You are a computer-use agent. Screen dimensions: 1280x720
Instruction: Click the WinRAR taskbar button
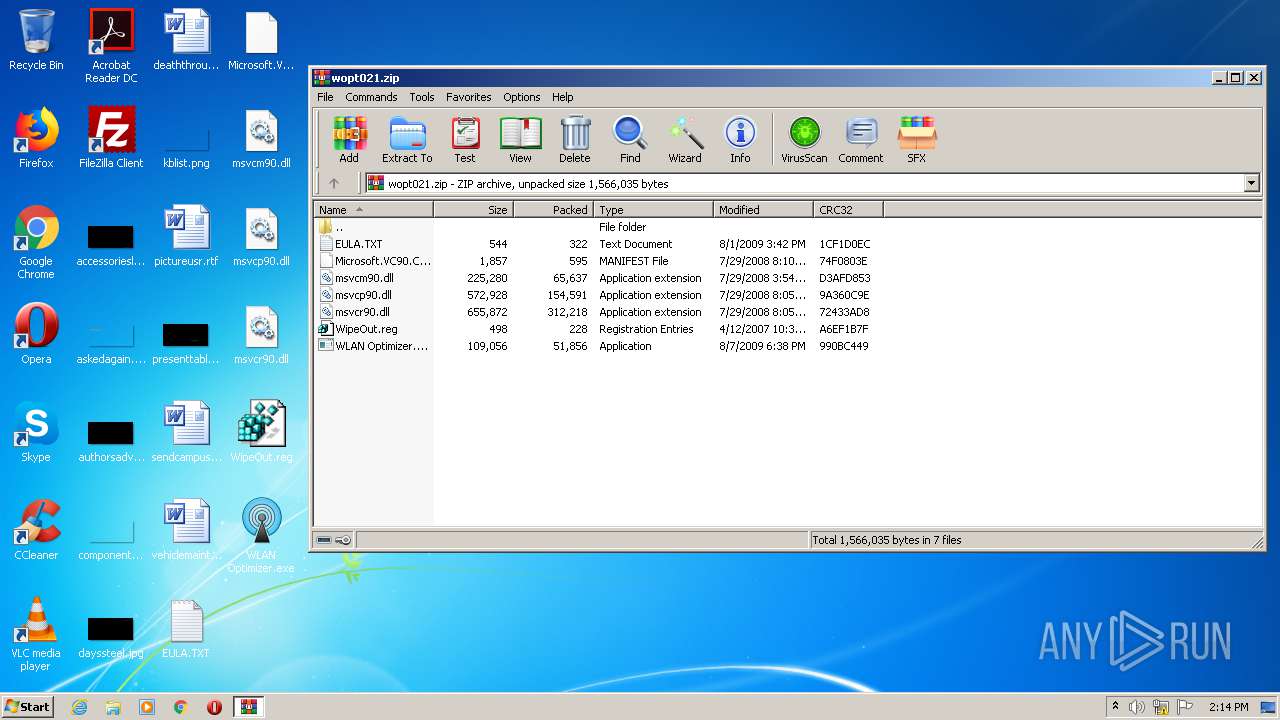click(248, 707)
